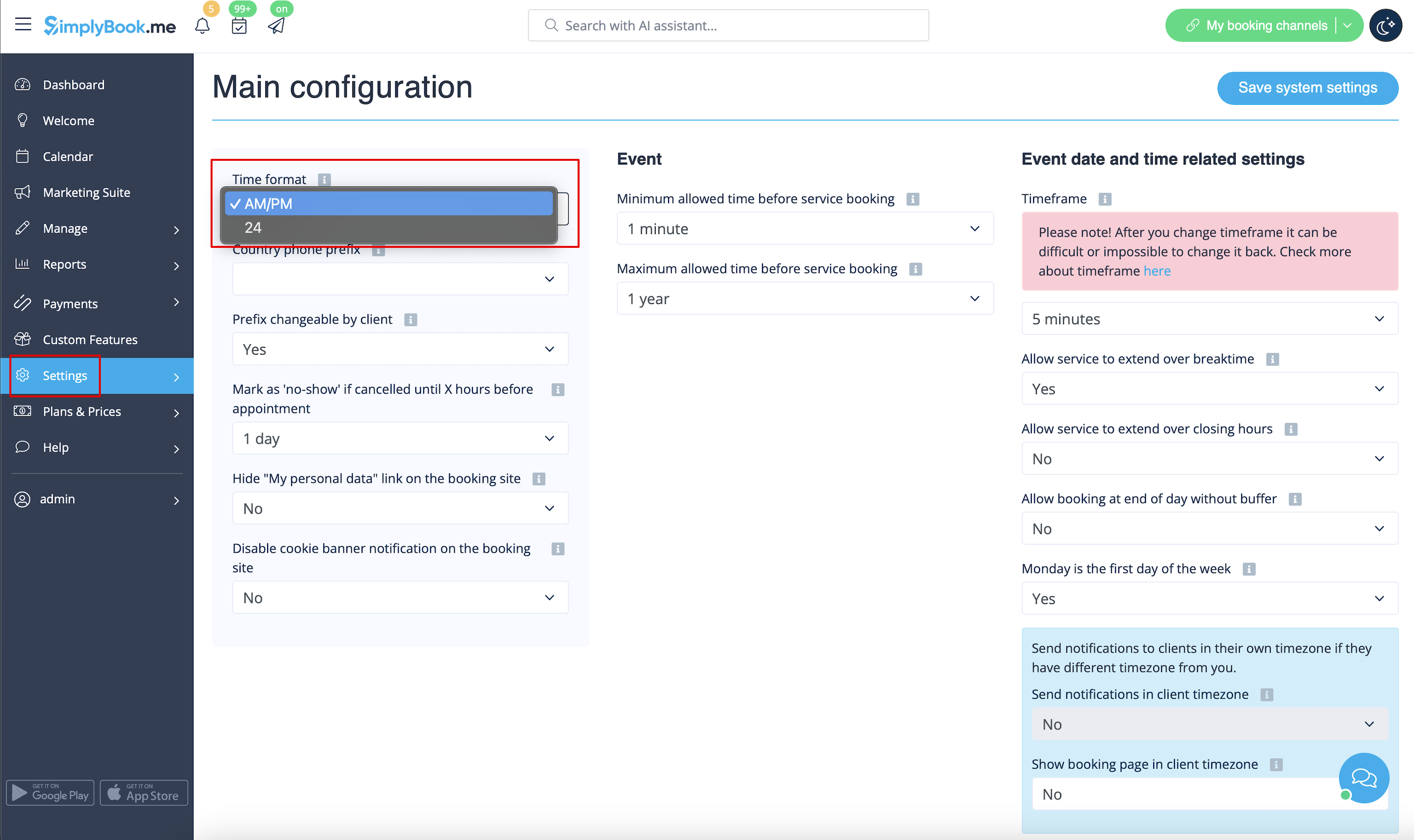This screenshot has width=1414, height=840.
Task: Click the Google Play badge
Action: [50, 792]
